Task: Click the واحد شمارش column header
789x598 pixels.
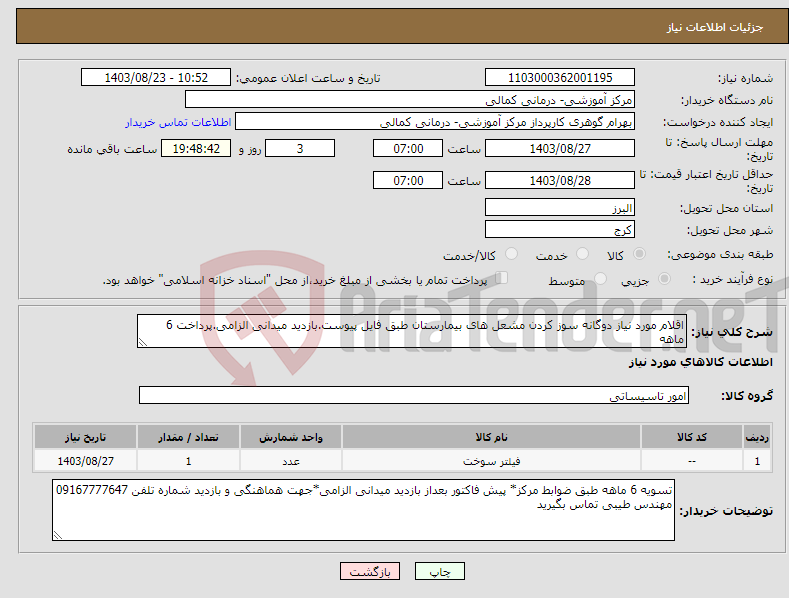Action: click(x=291, y=437)
